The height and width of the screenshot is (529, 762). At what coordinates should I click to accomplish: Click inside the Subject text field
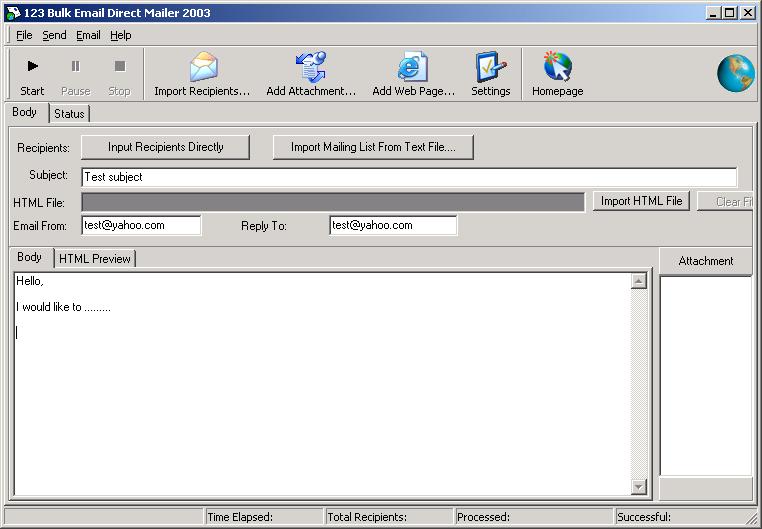409,177
